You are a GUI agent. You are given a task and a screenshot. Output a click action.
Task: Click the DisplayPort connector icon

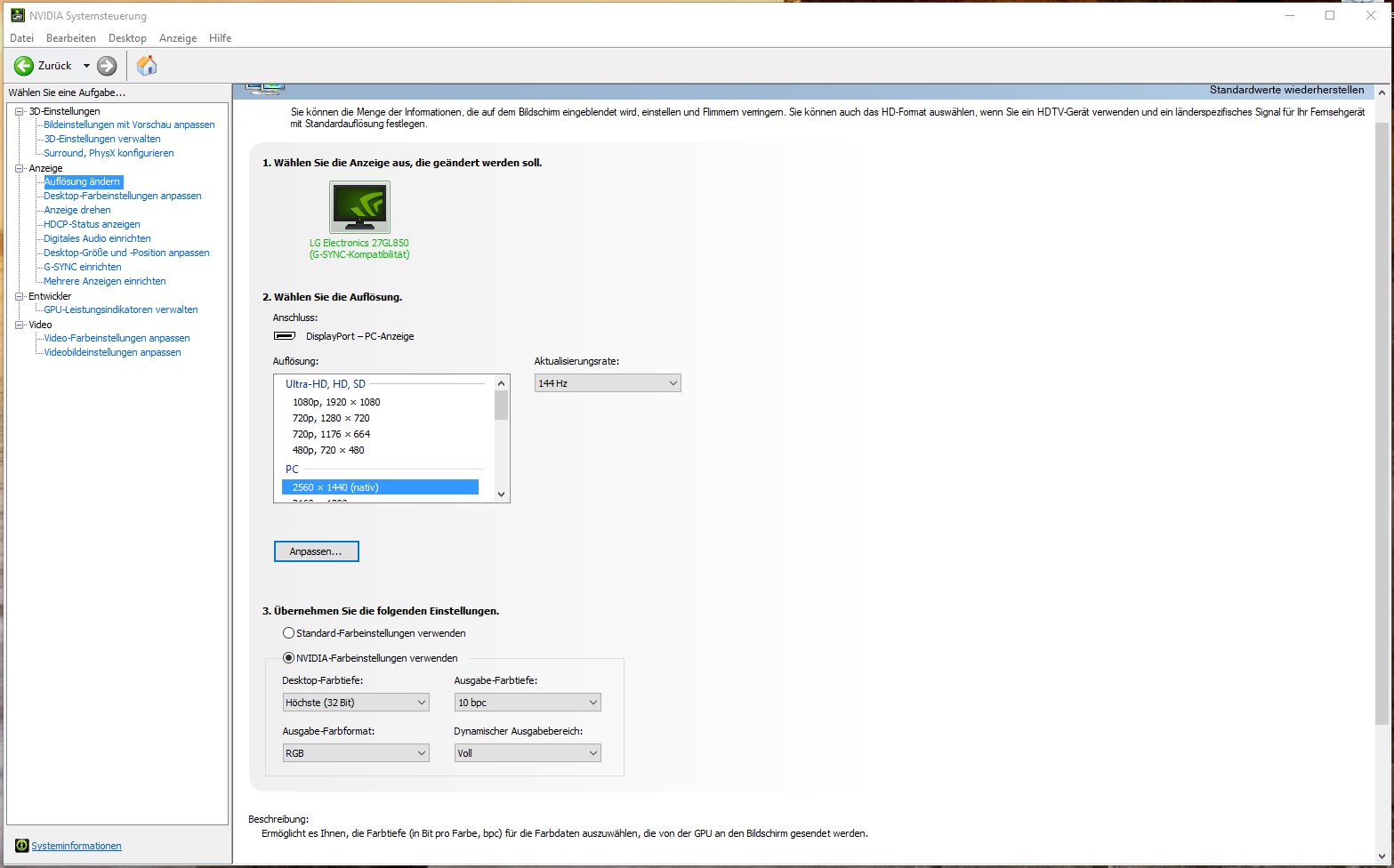(x=285, y=336)
